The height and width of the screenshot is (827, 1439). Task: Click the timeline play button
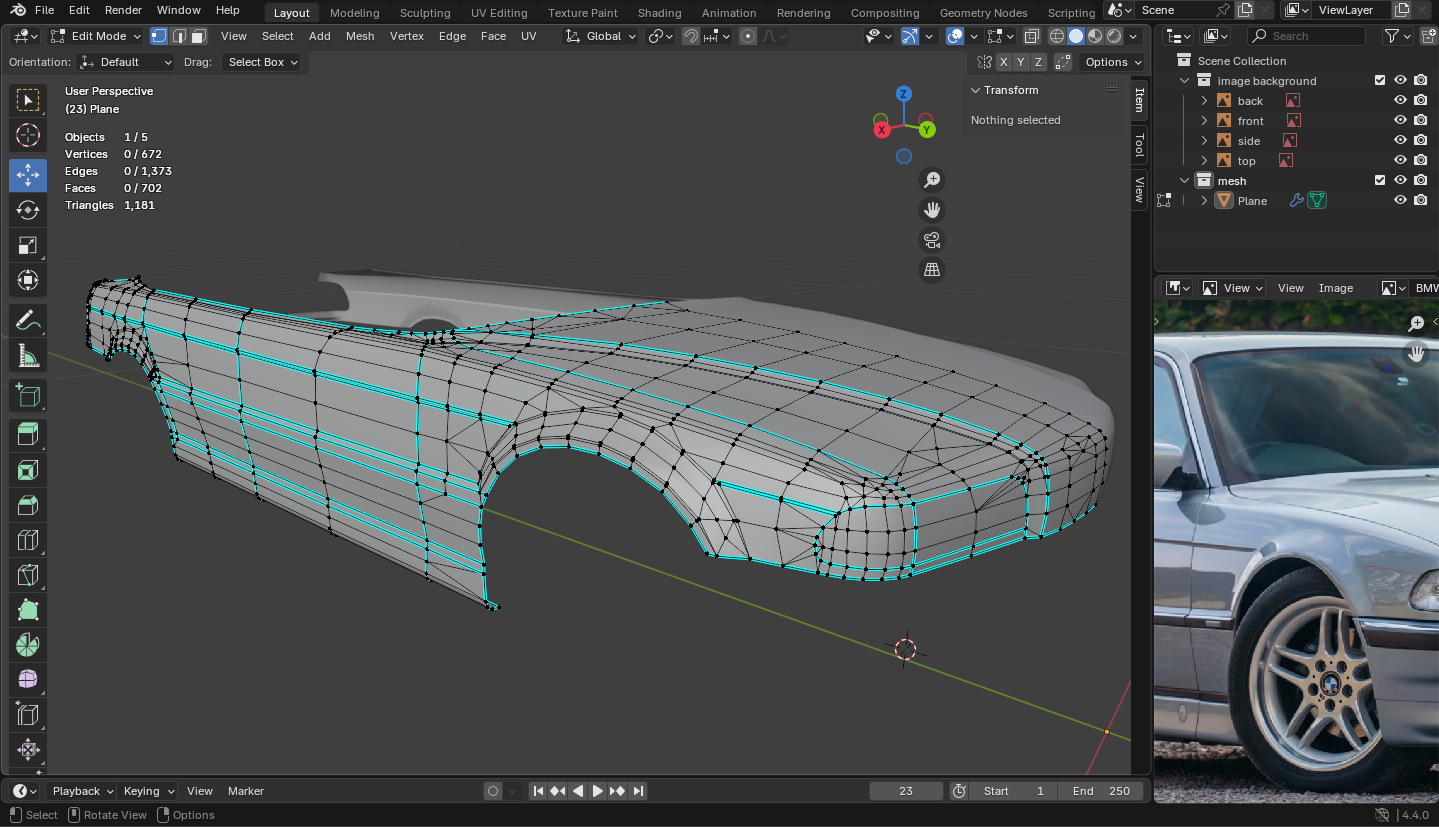click(597, 791)
